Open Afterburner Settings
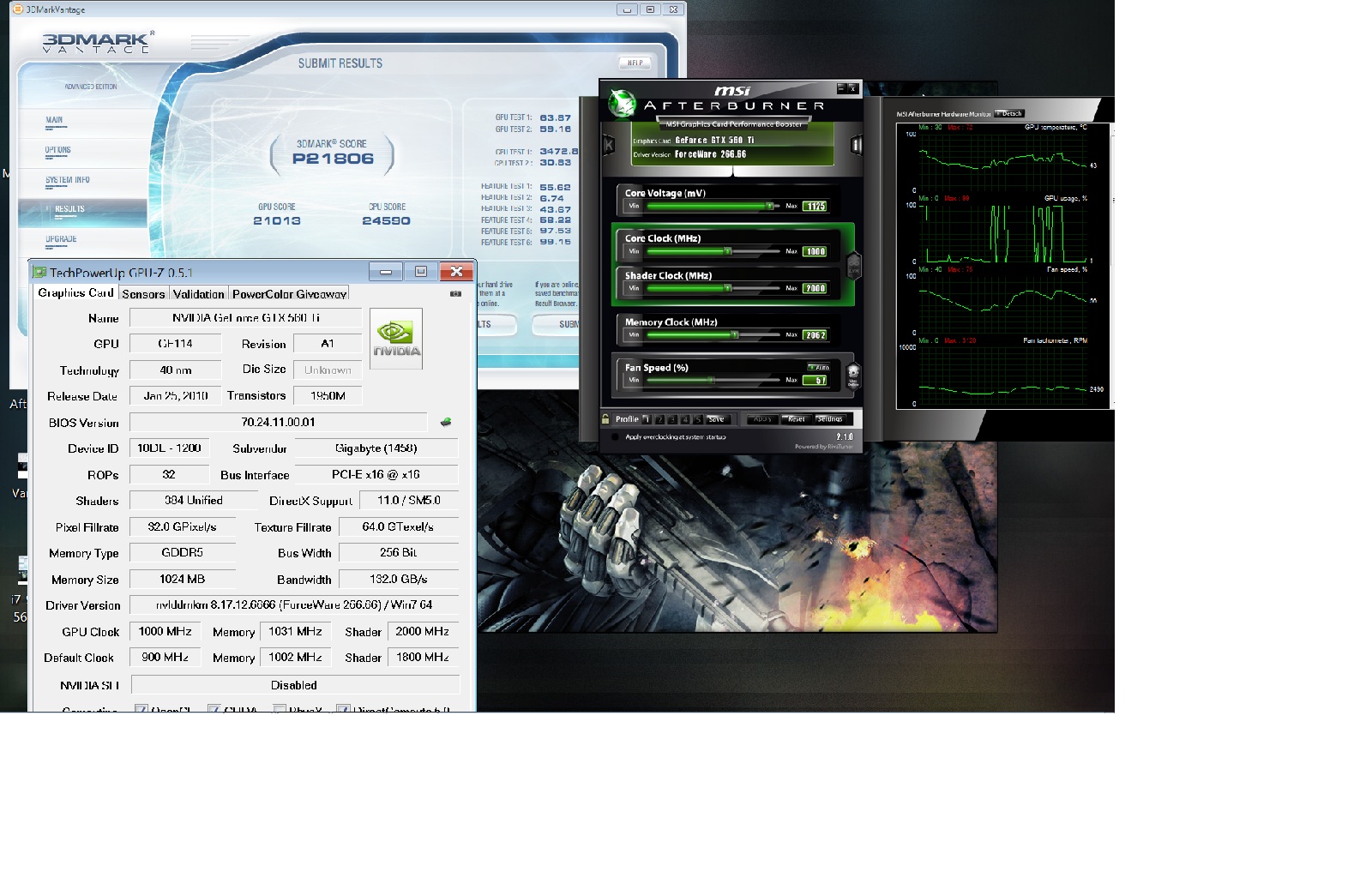 pos(829,419)
